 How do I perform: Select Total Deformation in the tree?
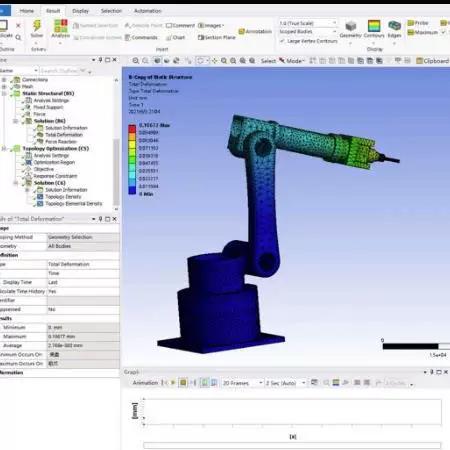pyautogui.click(x=64, y=135)
